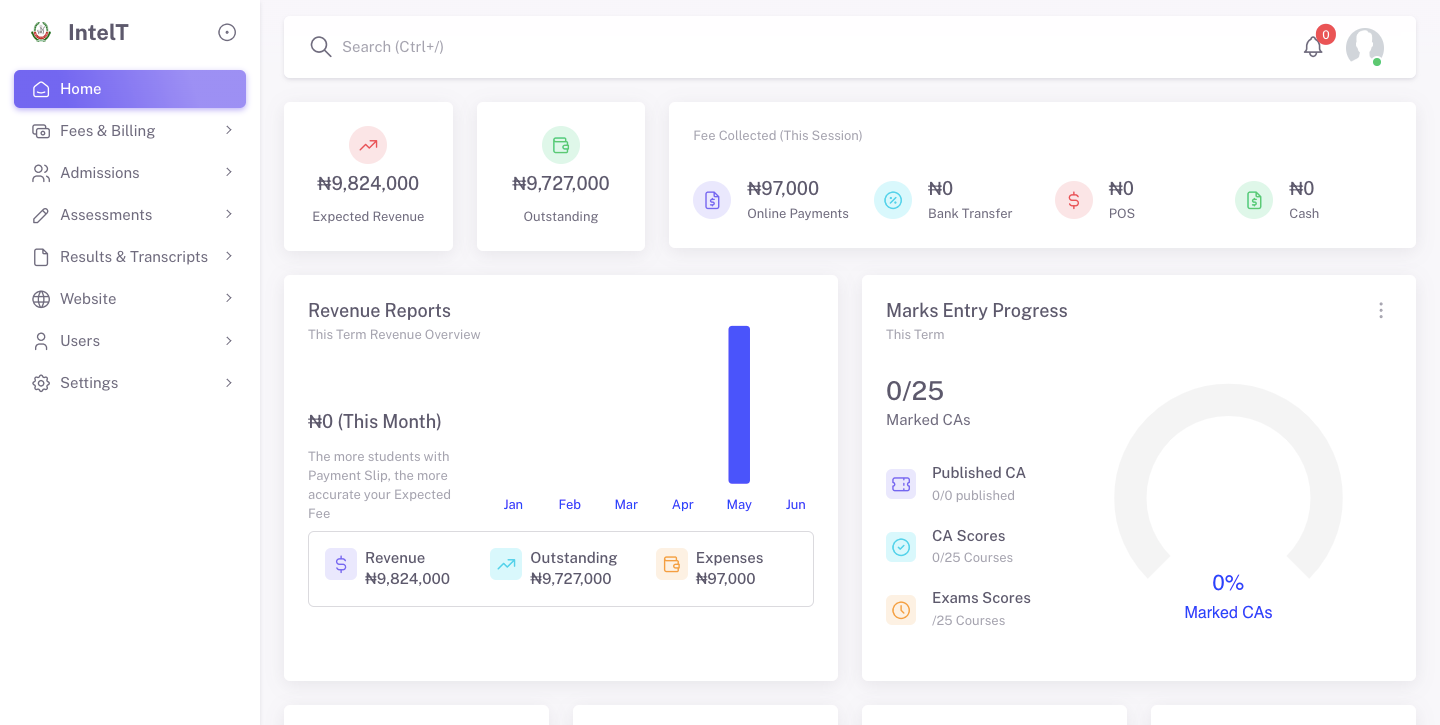The height and width of the screenshot is (725, 1440).
Task: Click POS dollar icon
Action: click(x=1074, y=200)
